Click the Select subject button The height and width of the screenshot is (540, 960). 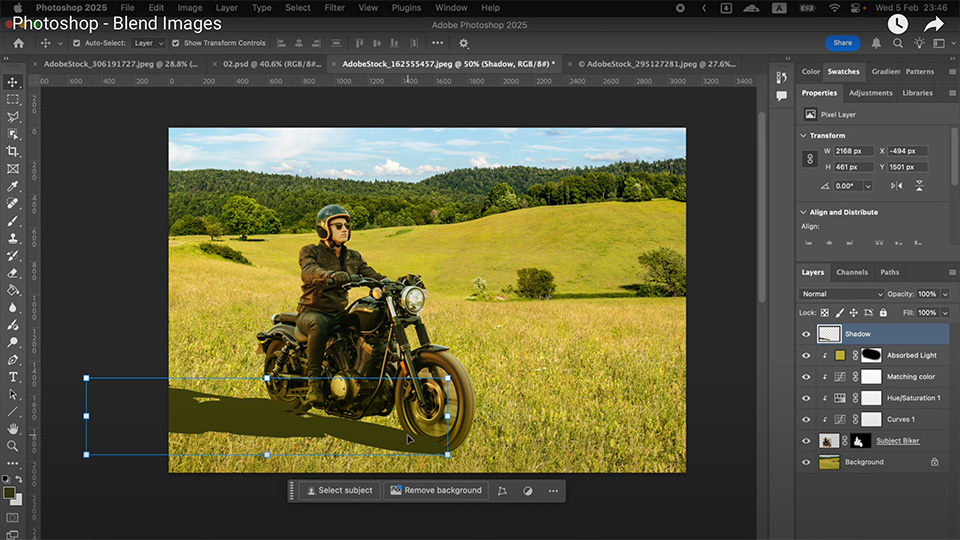pyautogui.click(x=339, y=490)
